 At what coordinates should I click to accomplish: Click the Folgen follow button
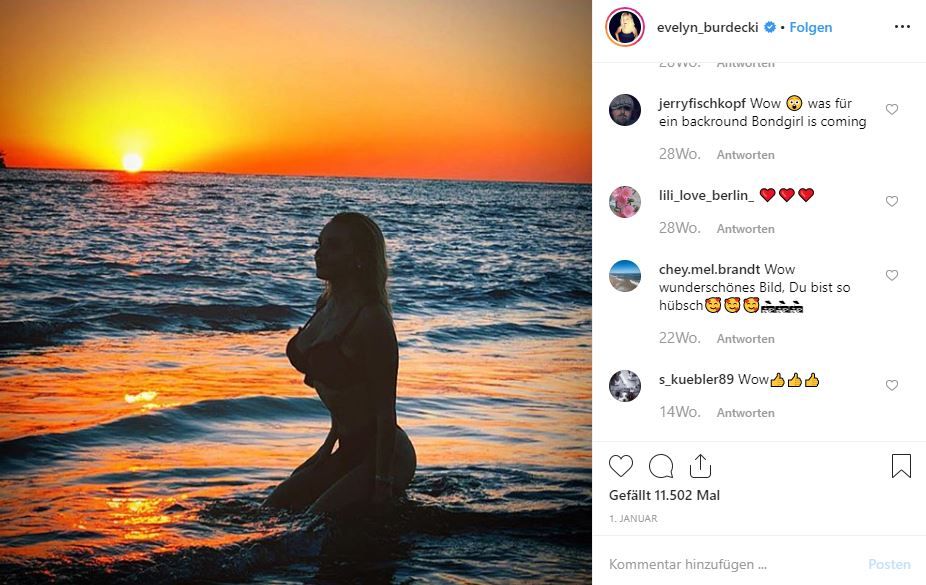pos(811,27)
